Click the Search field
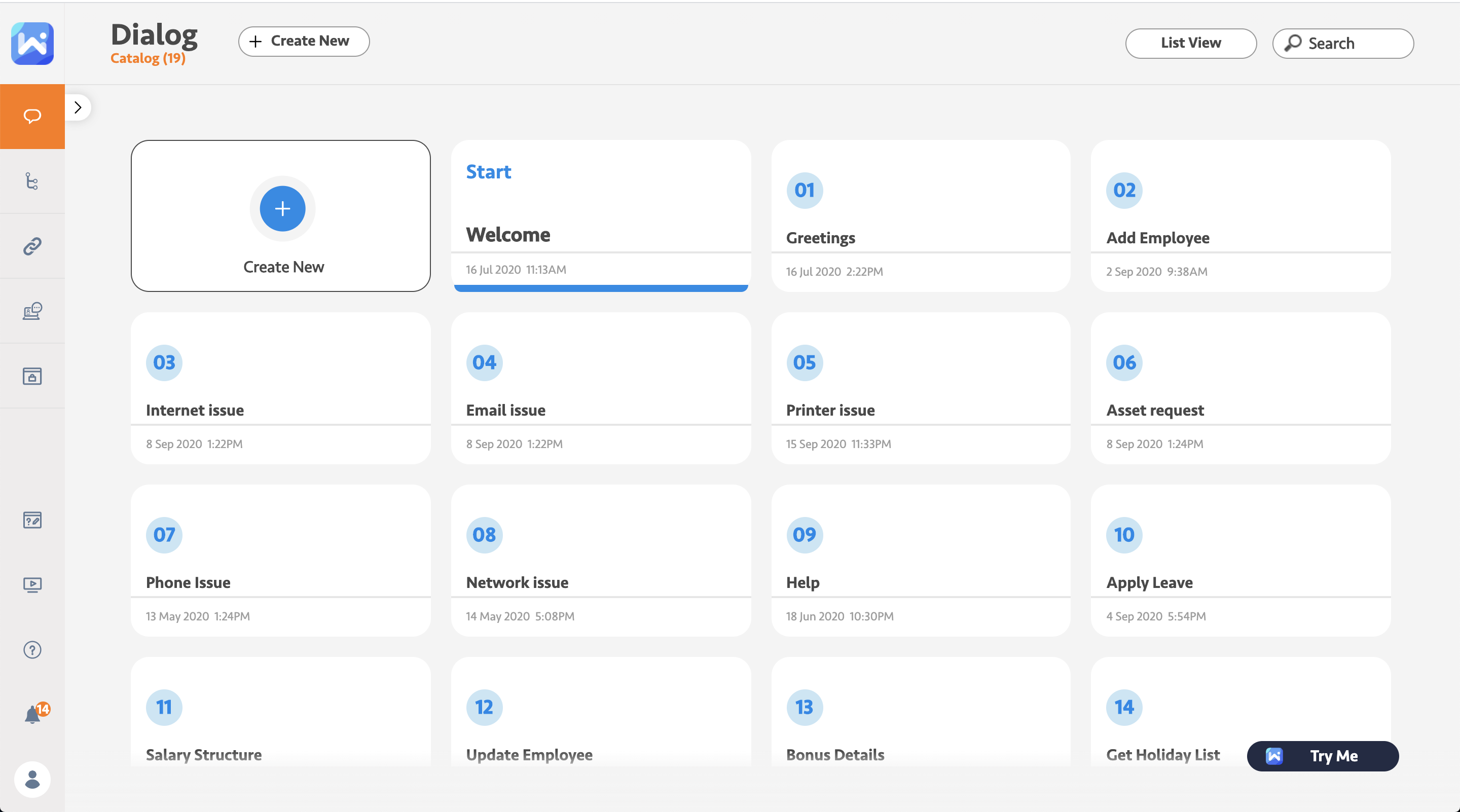1460x812 pixels. 1342,43
